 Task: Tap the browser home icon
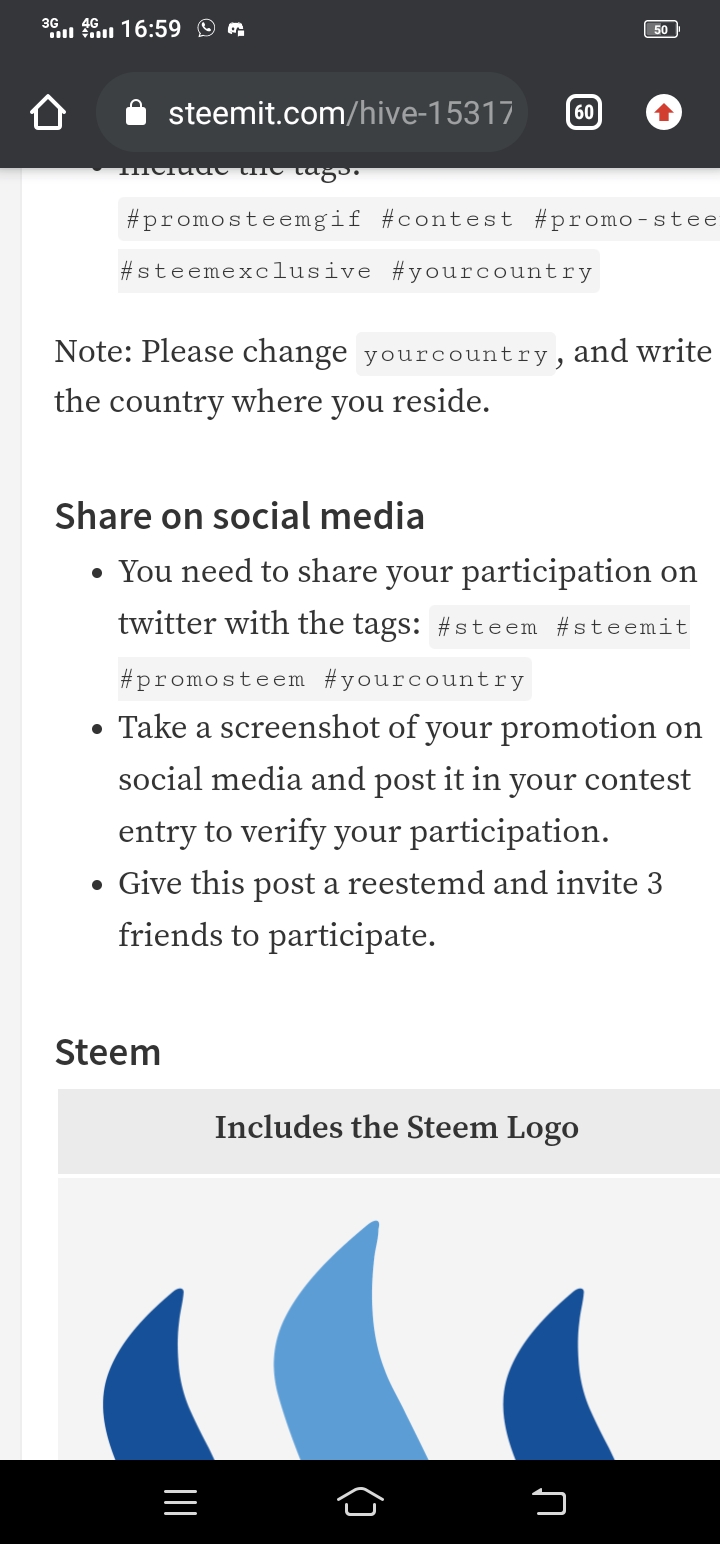point(48,113)
